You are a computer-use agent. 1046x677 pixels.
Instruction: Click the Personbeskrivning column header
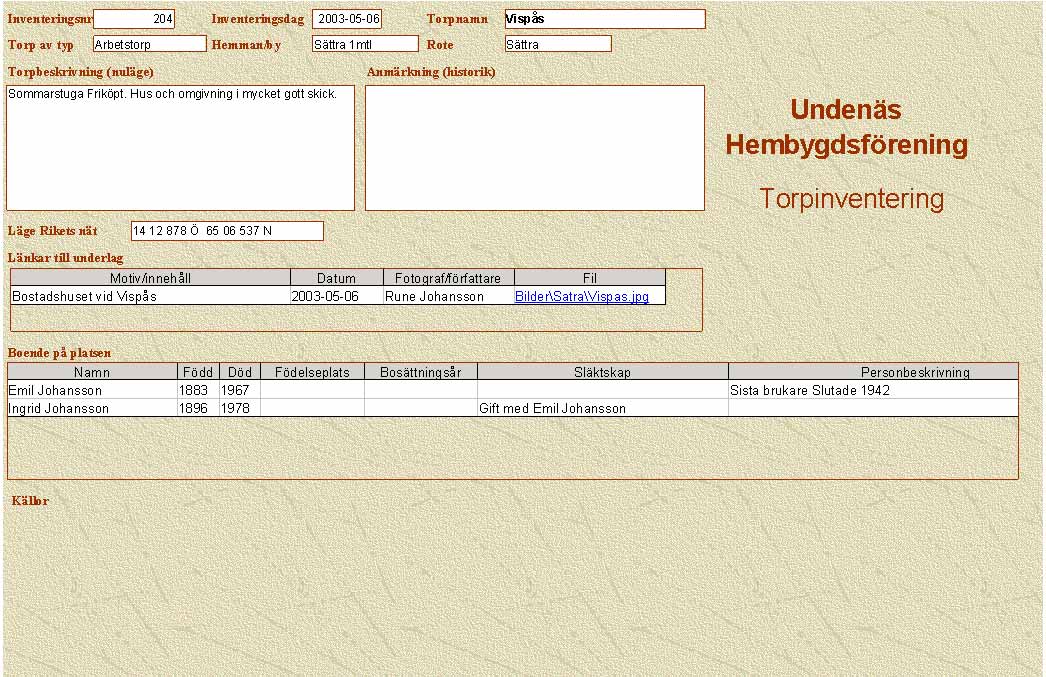872,372
